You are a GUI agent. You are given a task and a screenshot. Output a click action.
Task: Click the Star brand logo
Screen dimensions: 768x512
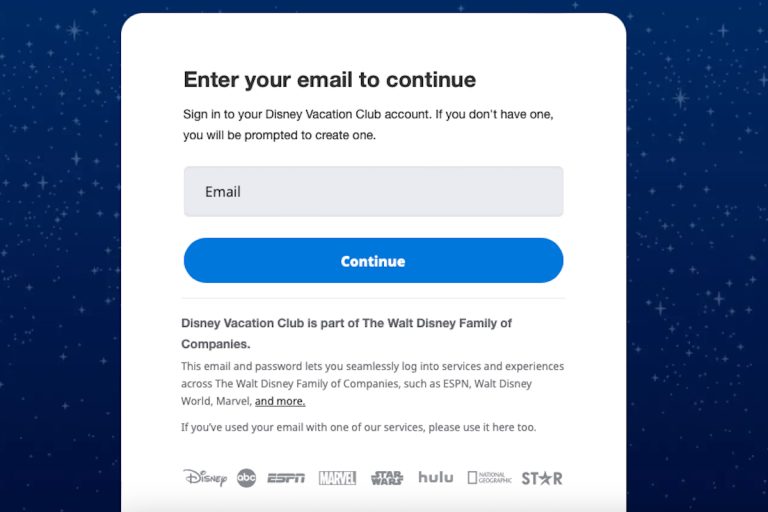coord(542,478)
